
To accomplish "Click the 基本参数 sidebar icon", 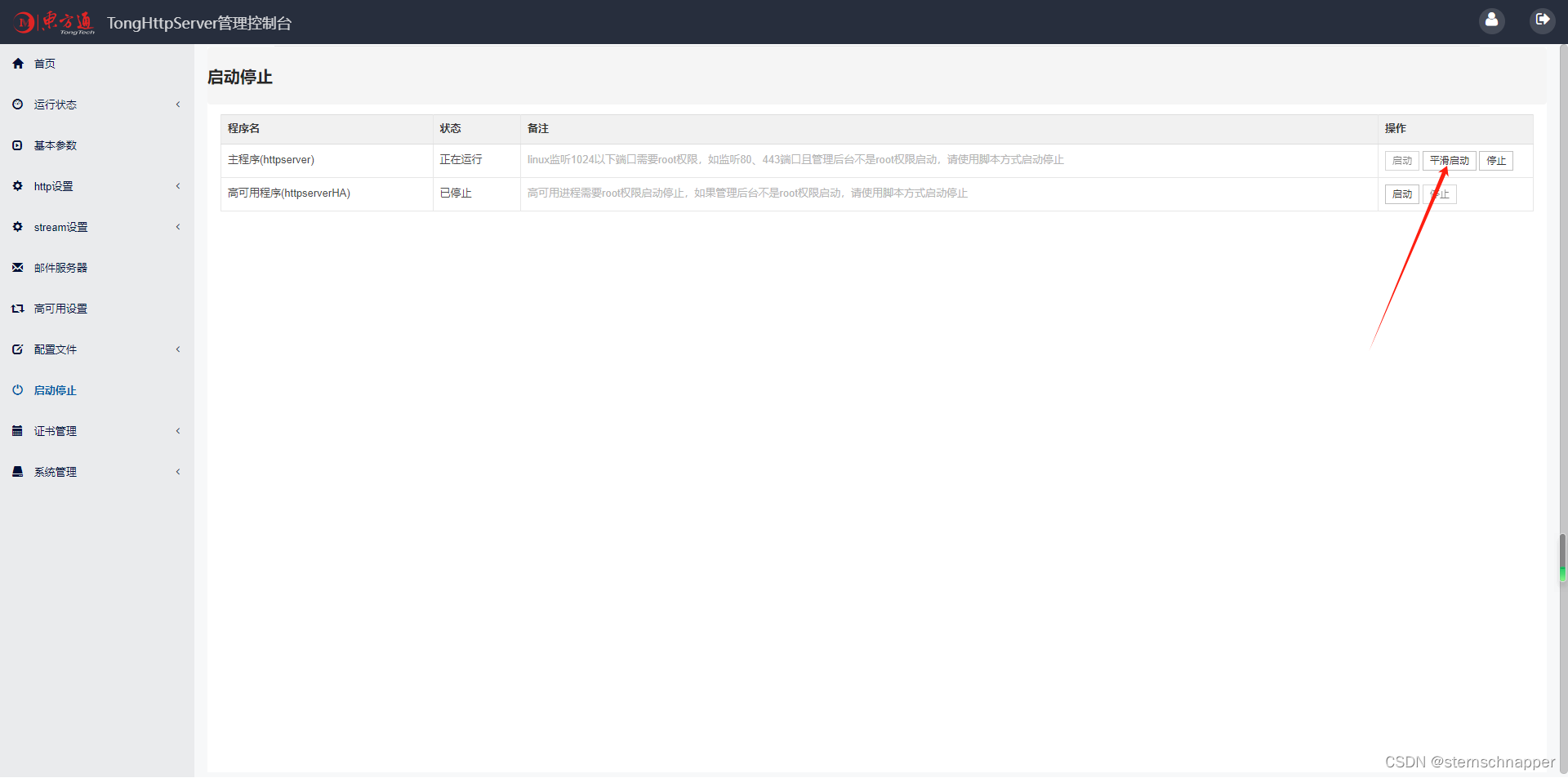I will coord(18,145).
